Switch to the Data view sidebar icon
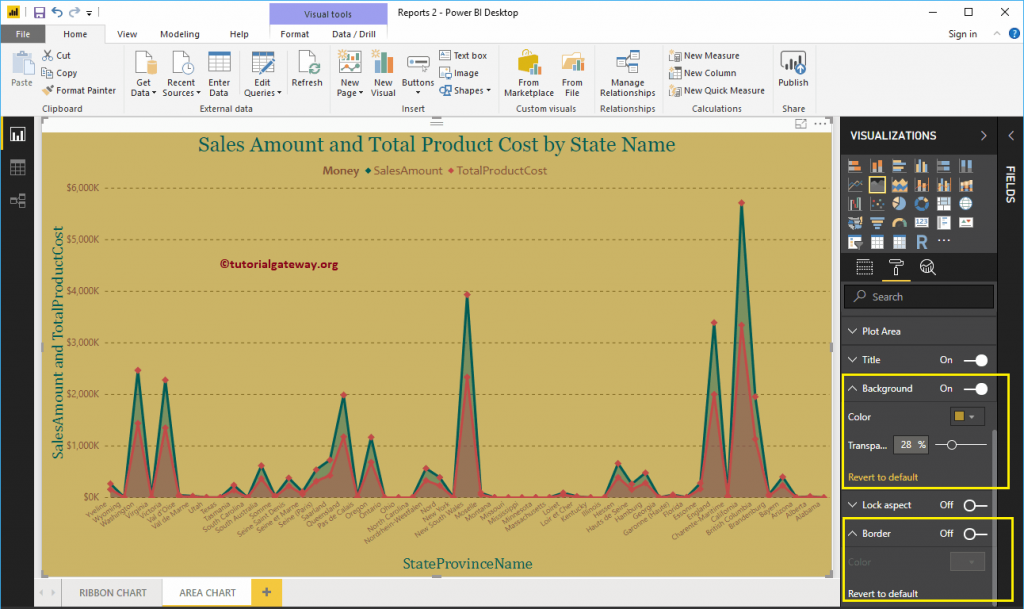Viewport: 1024px width, 609px height. pyautogui.click(x=17, y=166)
